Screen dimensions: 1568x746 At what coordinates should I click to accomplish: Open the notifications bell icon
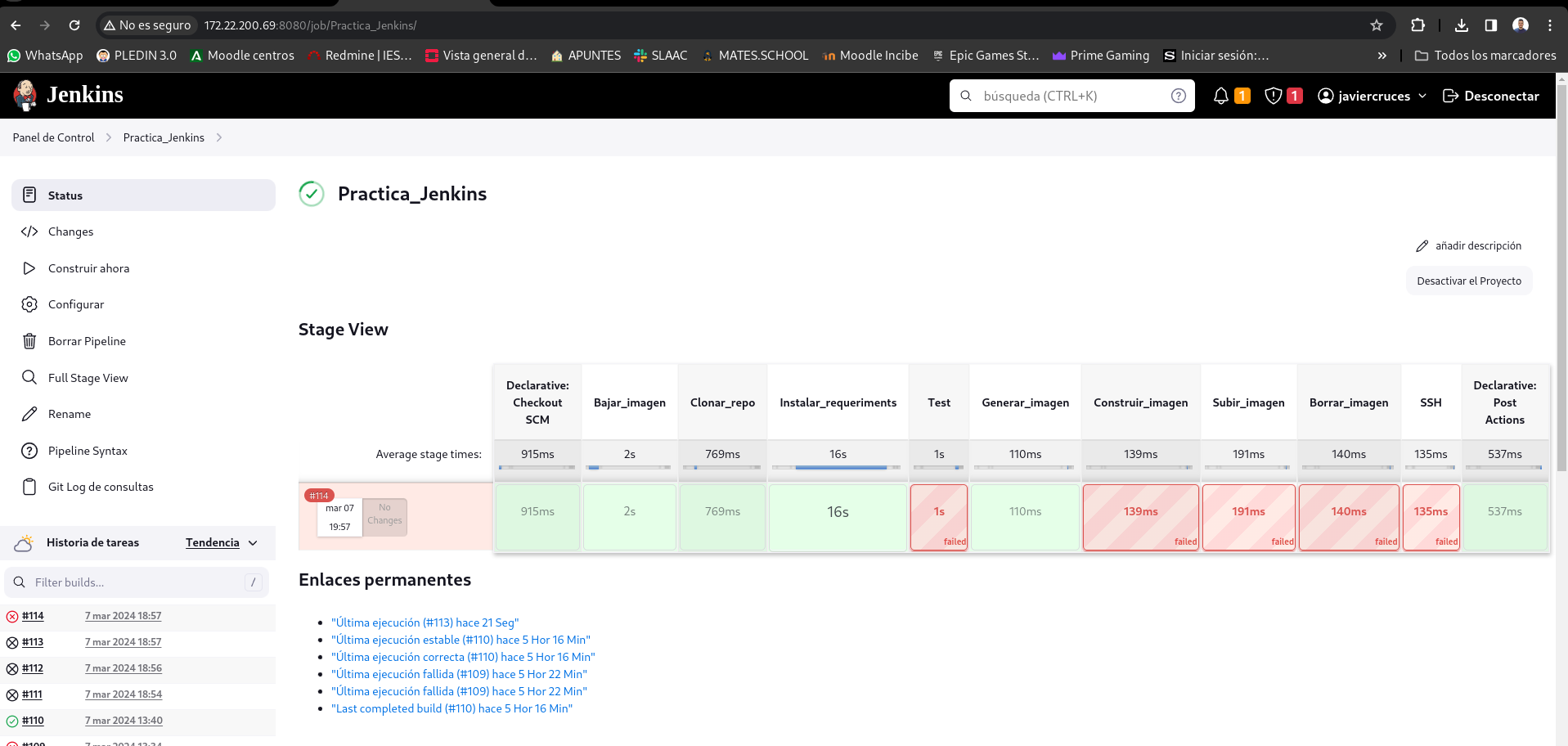pyautogui.click(x=1221, y=96)
